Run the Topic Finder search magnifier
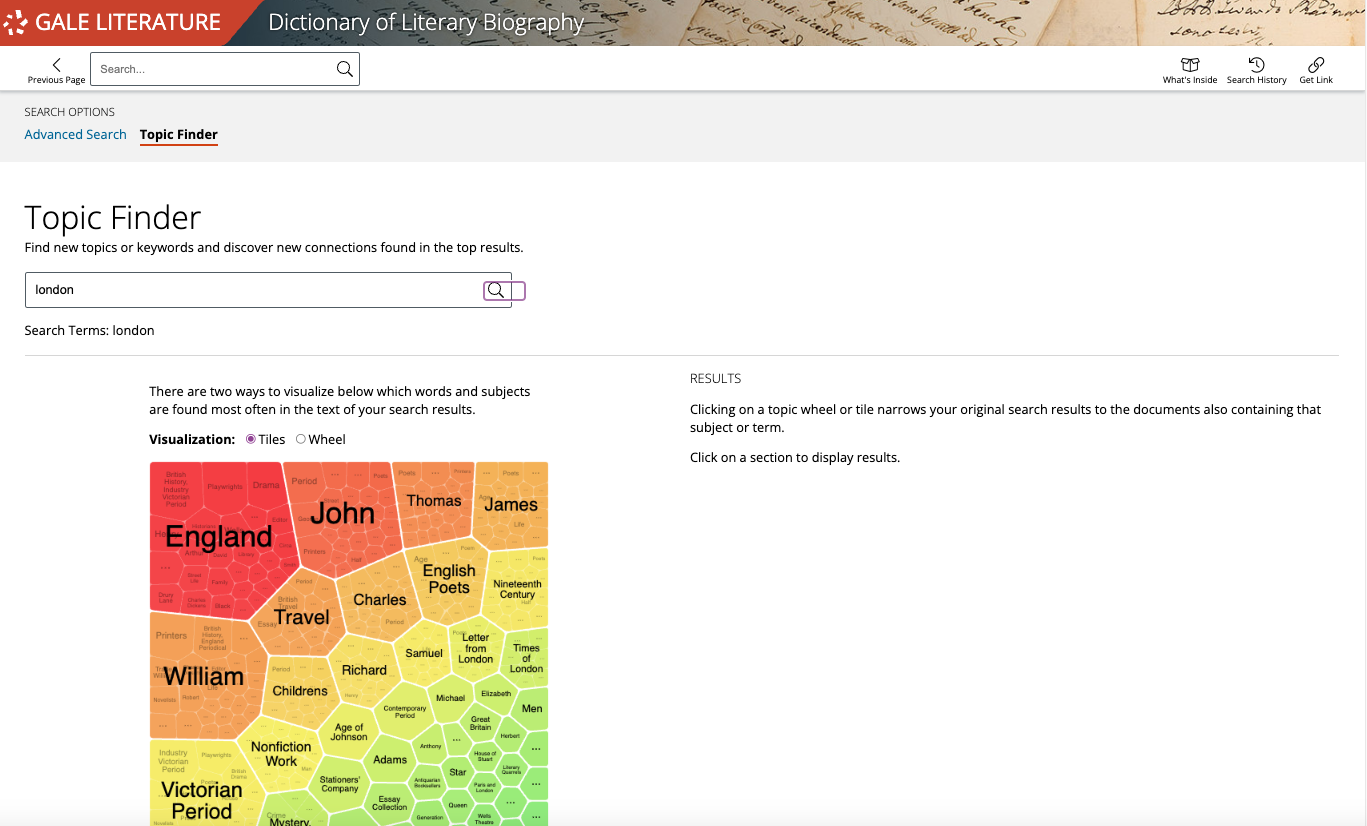Screen dimensions: 1367x826 (496, 290)
